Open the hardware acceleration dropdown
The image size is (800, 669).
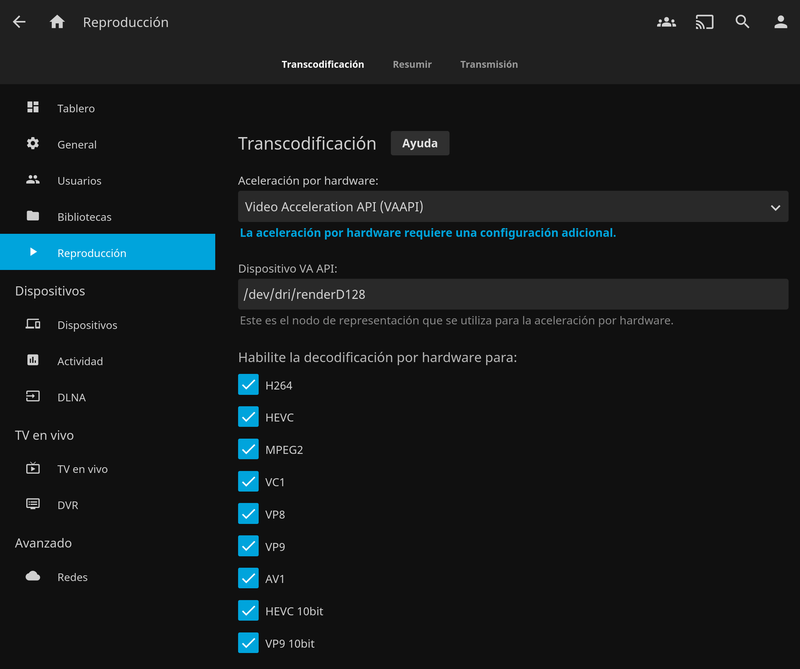pos(513,207)
